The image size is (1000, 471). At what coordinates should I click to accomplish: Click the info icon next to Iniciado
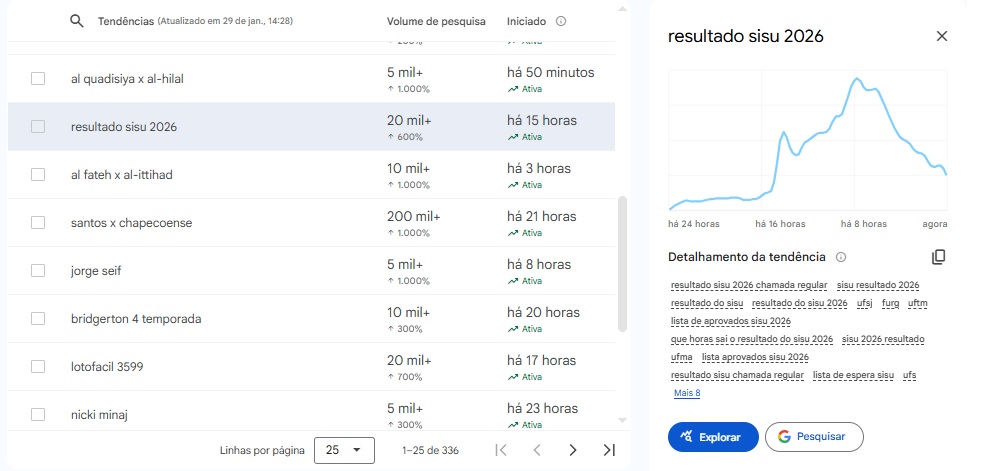(560, 21)
